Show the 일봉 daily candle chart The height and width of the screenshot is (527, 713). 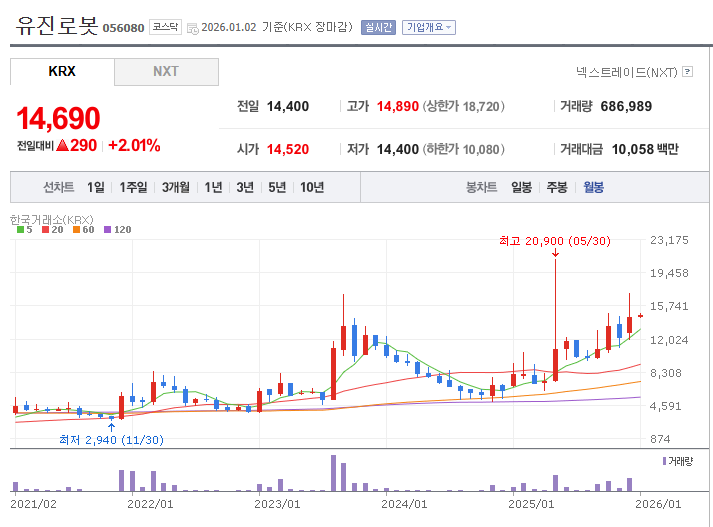pos(522,187)
